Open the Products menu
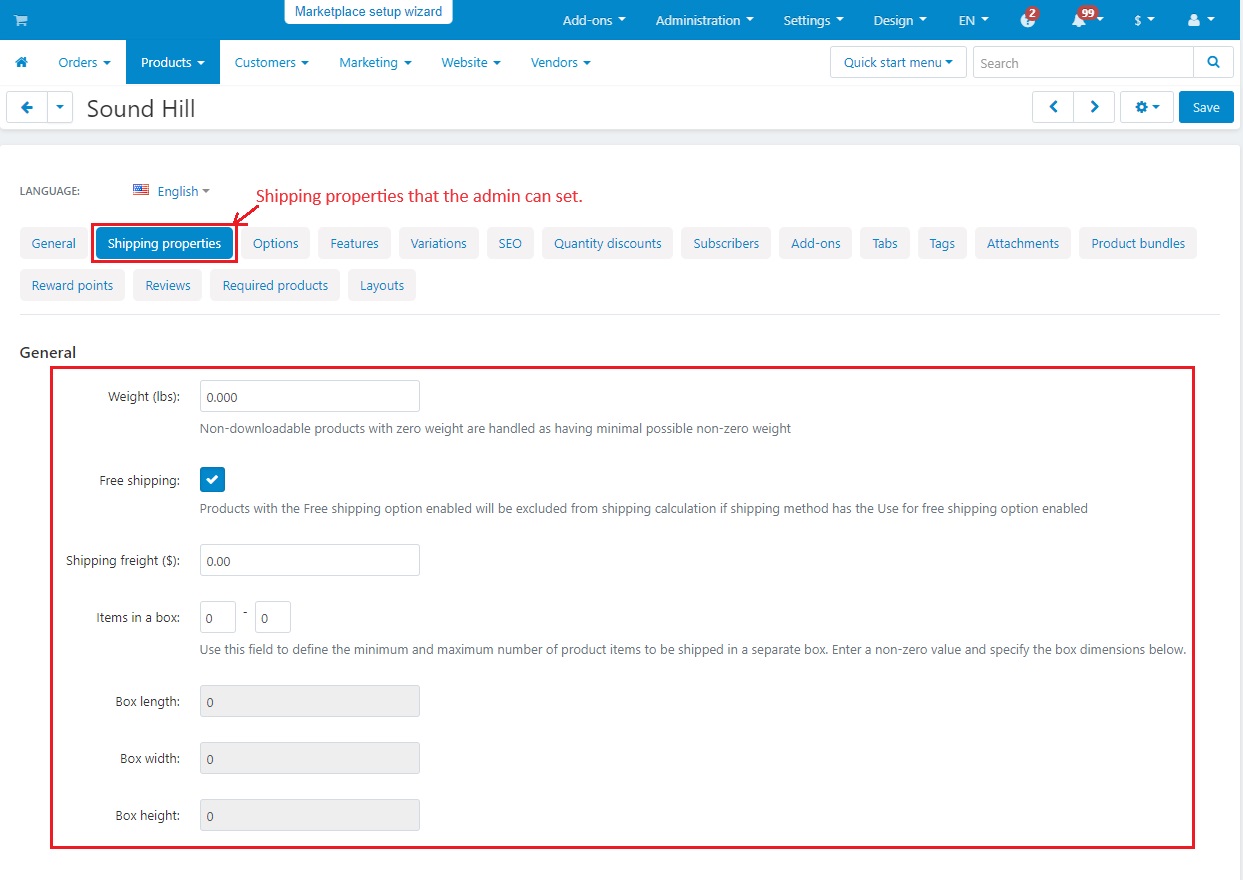The width and height of the screenshot is (1243, 880). [x=173, y=62]
